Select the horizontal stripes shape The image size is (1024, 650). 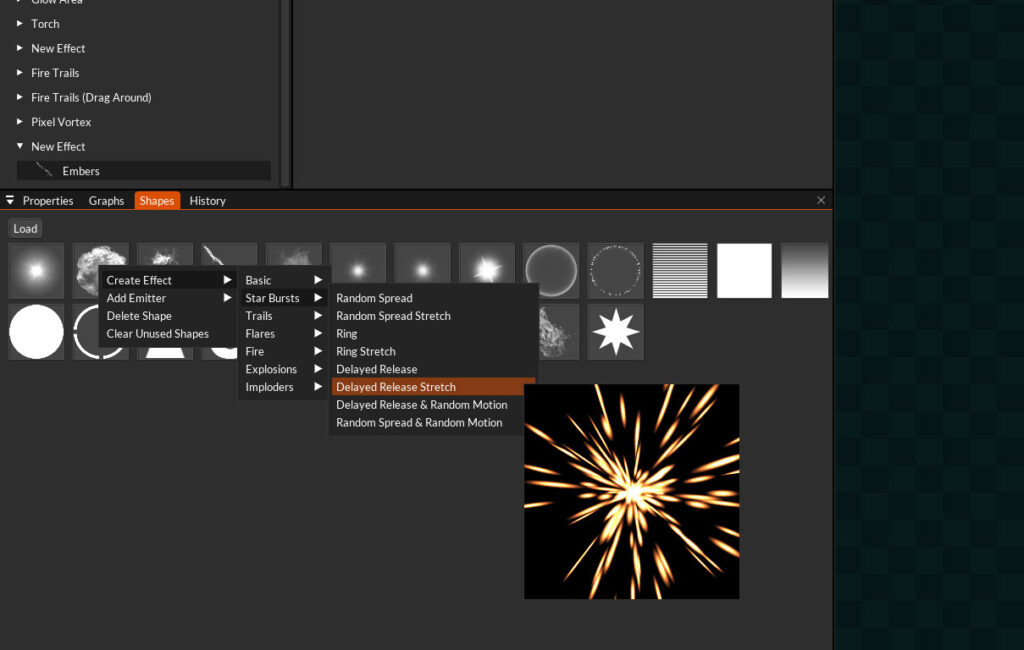[x=679, y=270]
